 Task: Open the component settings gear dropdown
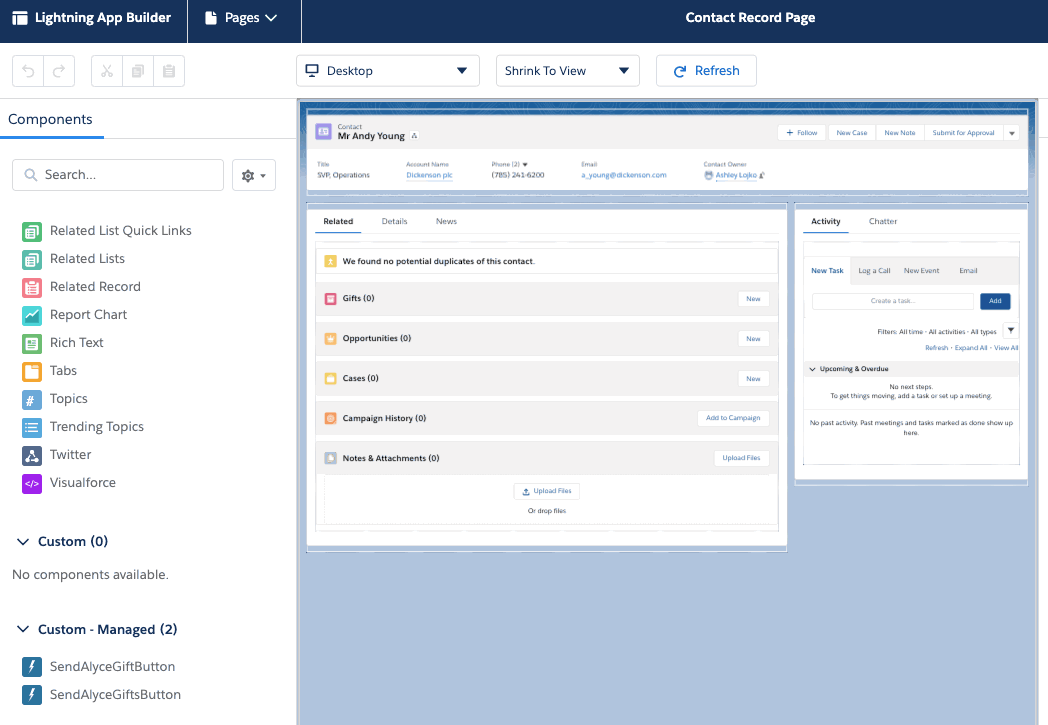click(x=253, y=175)
